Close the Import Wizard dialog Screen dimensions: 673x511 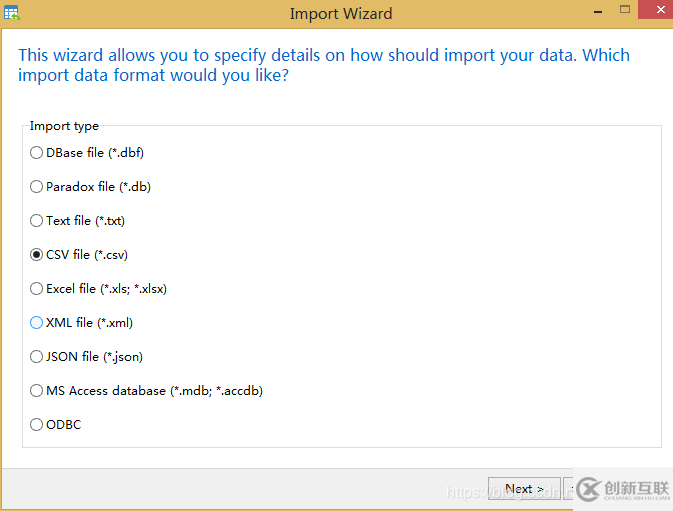point(656,9)
